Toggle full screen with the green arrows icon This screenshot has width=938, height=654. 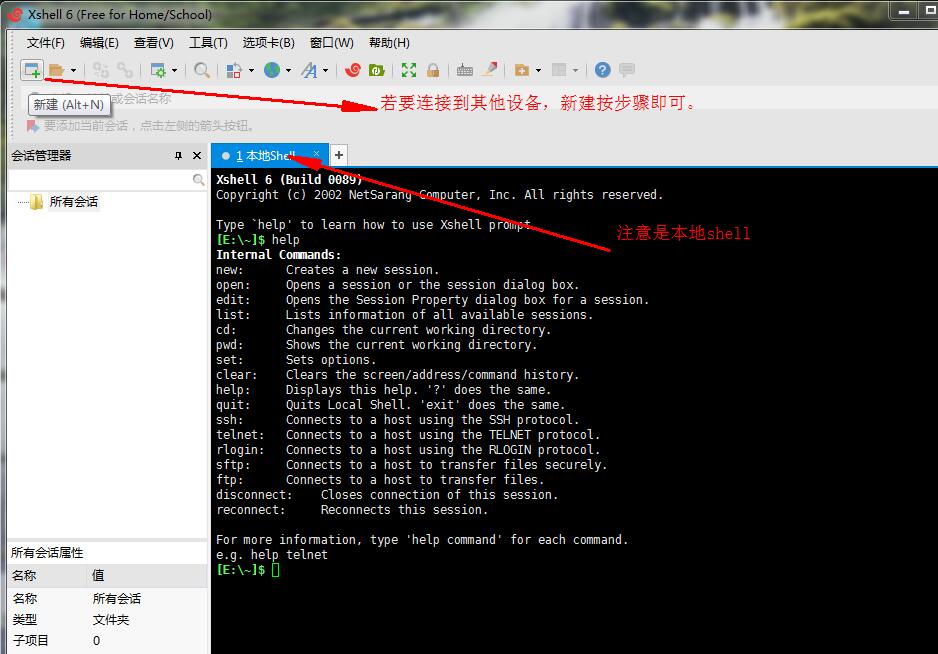click(x=409, y=71)
